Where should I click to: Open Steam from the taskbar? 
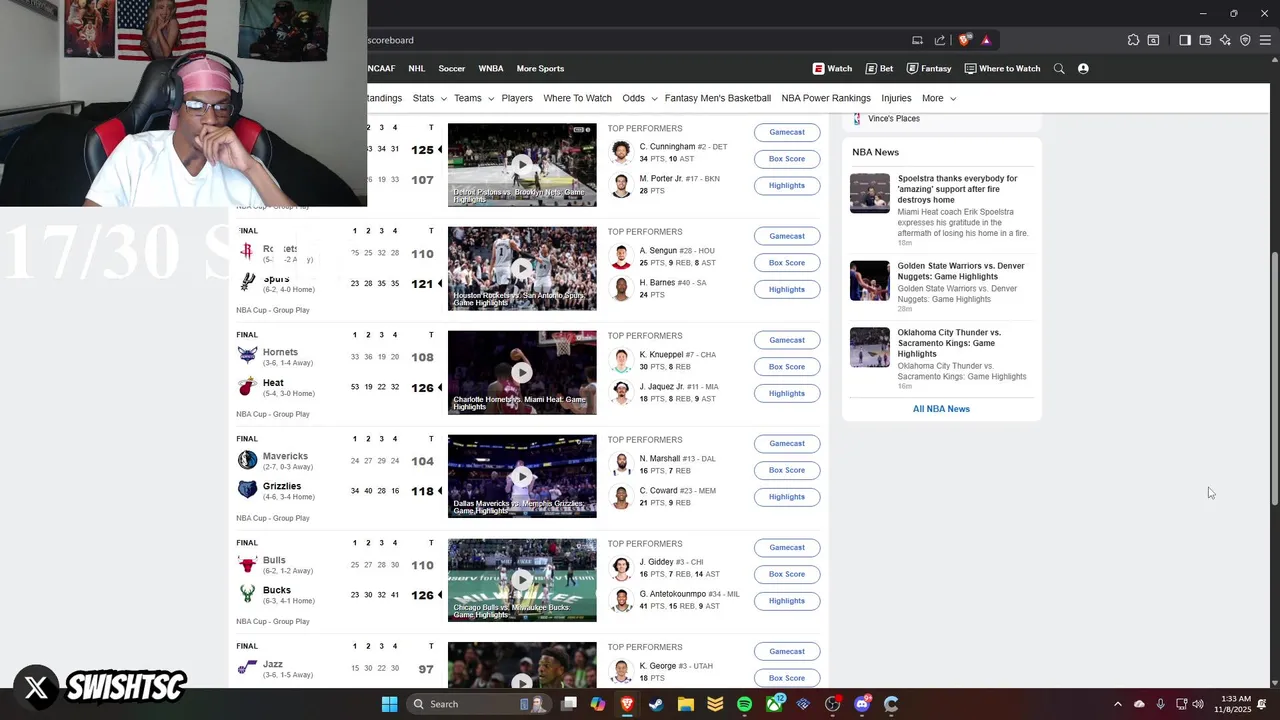[656, 704]
